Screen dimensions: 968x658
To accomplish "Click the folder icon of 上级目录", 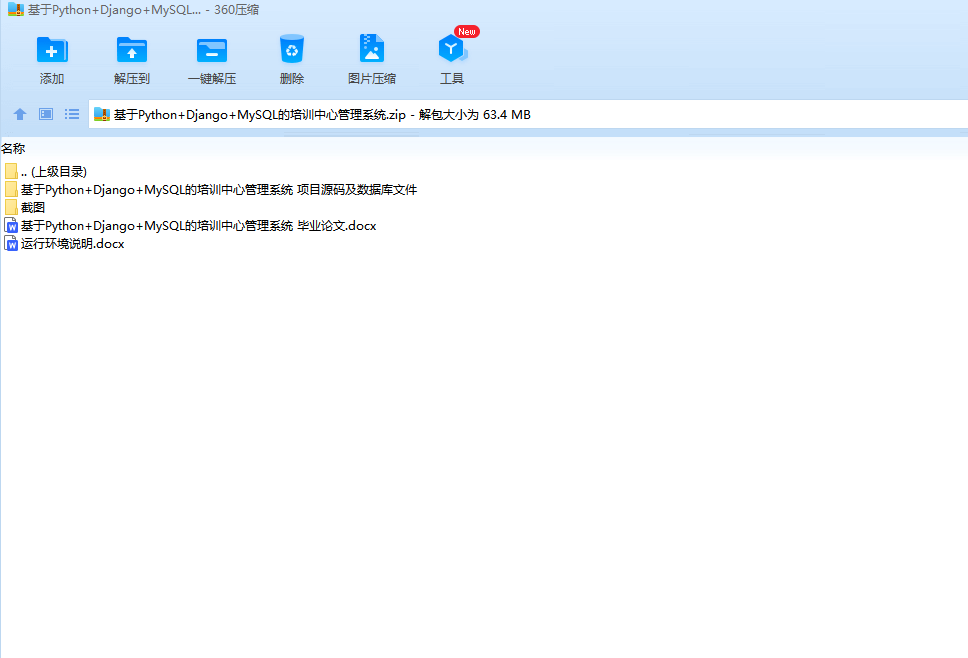I will click(11, 172).
